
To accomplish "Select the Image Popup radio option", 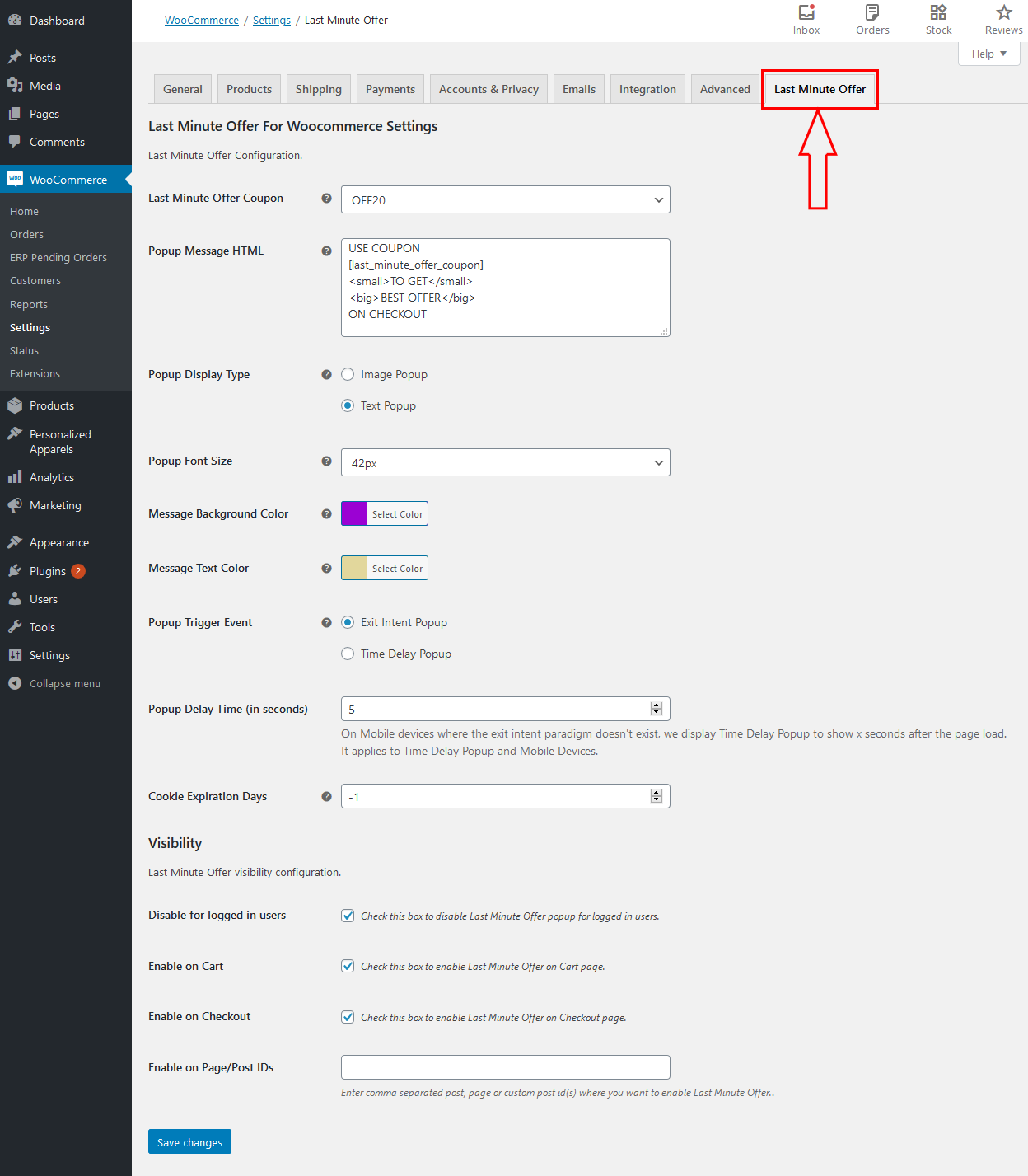I will 348,374.
